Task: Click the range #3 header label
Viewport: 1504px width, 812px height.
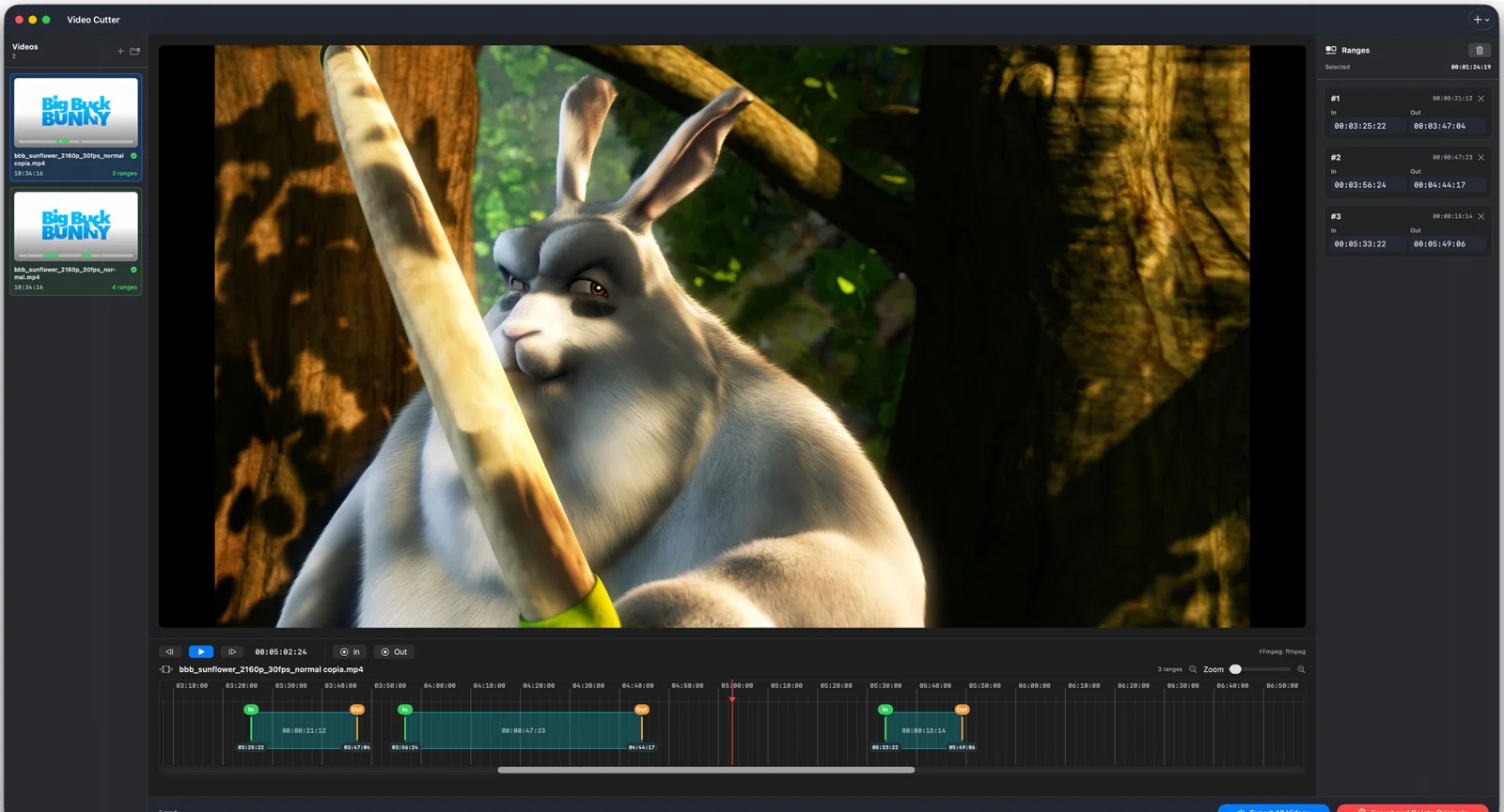Action: 1336,217
